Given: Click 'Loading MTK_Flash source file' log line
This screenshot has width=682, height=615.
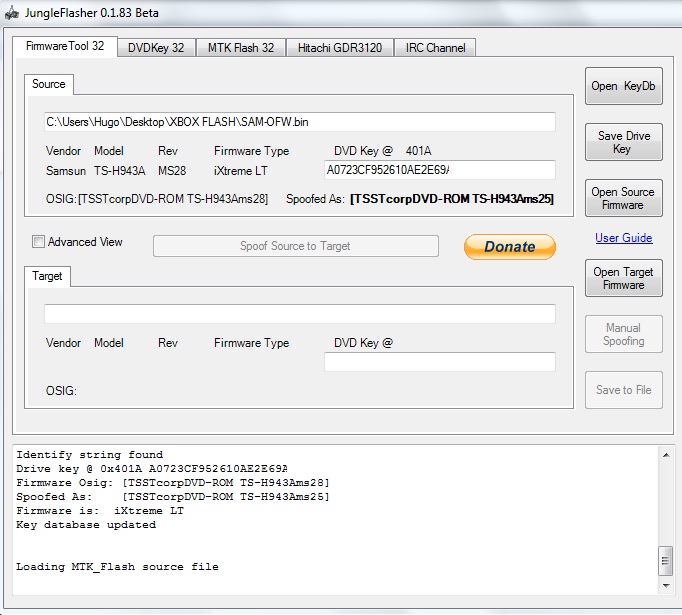Looking at the screenshot, I should pos(117,567).
